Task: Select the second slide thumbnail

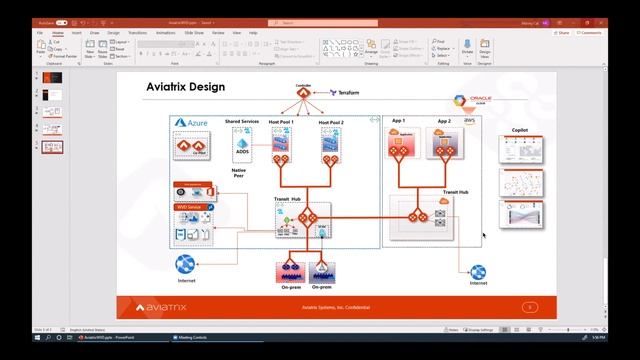Action: tap(52, 95)
